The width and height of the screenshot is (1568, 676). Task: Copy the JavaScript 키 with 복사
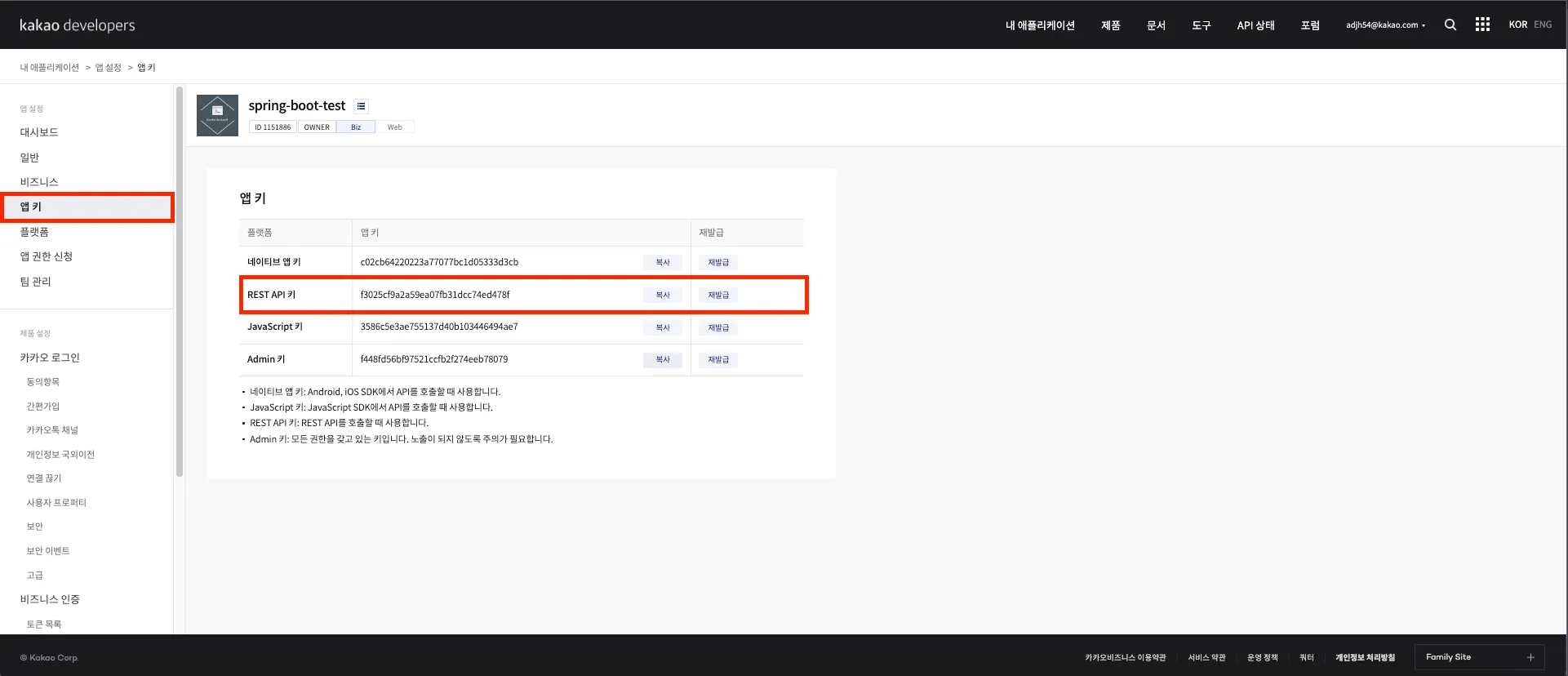click(x=663, y=328)
